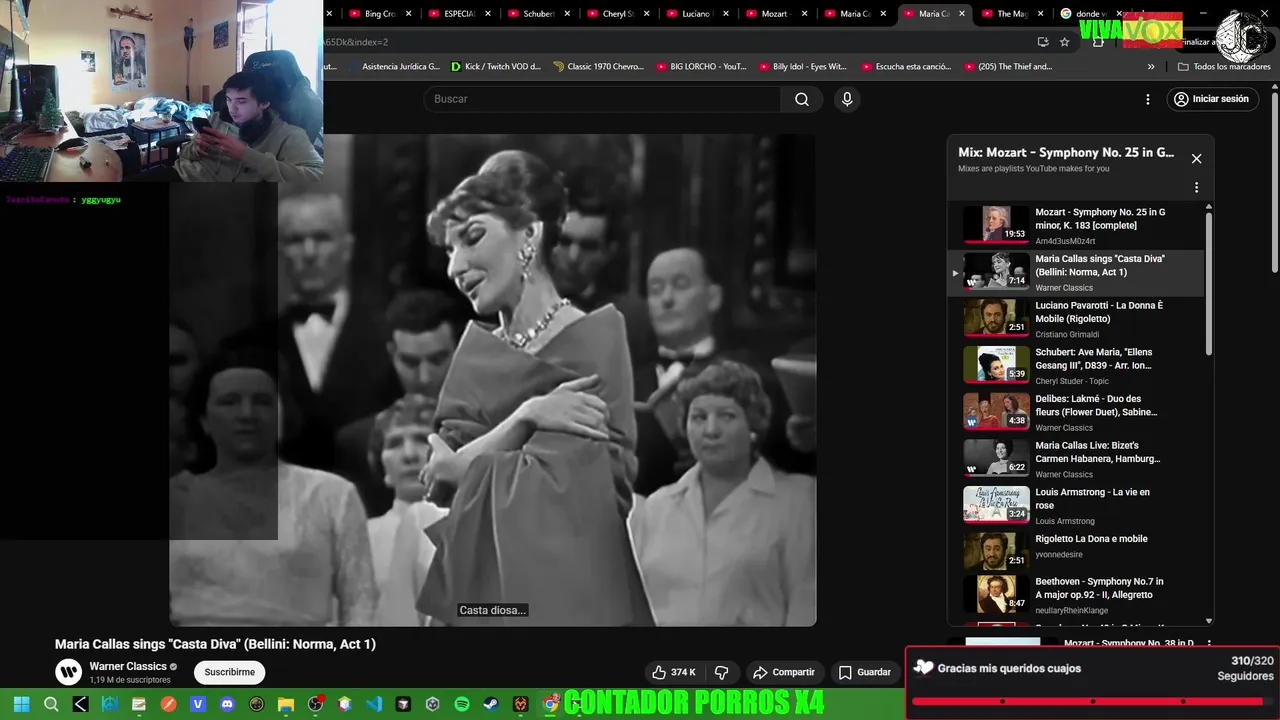Image resolution: width=1280 pixels, height=720 pixels.
Task: Open Warner Classics channel name link
Action: [x=128, y=666]
